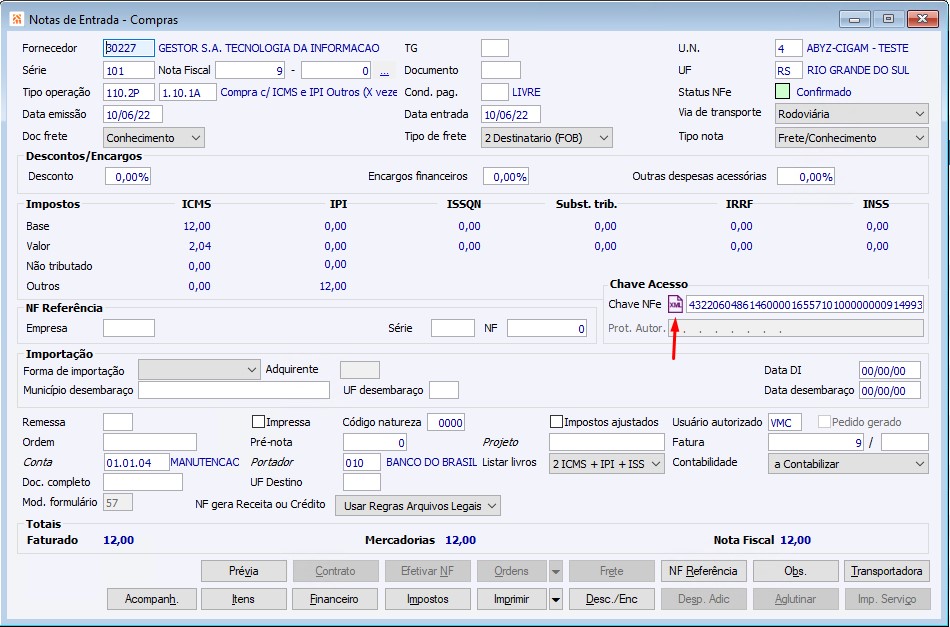The height and width of the screenshot is (627, 950).
Task: Expand the Contabilidade dropdown
Action: (848, 463)
